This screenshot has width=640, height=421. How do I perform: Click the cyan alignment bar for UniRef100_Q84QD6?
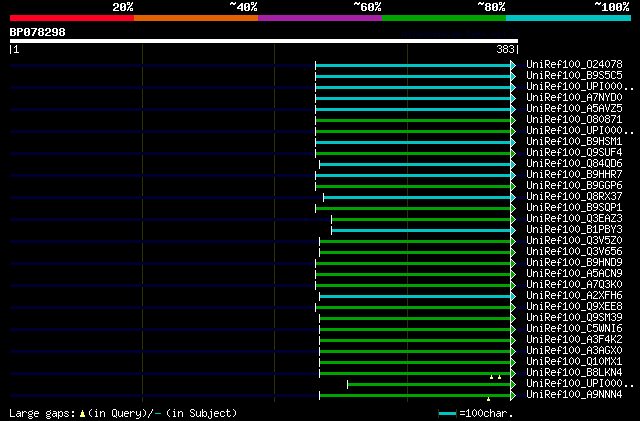click(415, 165)
